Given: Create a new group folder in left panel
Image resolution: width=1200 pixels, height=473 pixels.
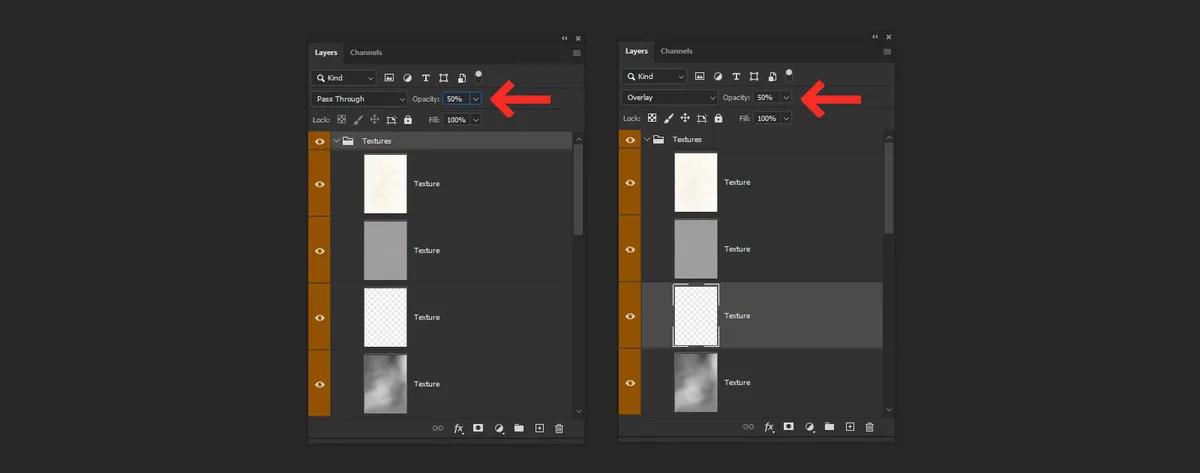Looking at the screenshot, I should pos(519,428).
